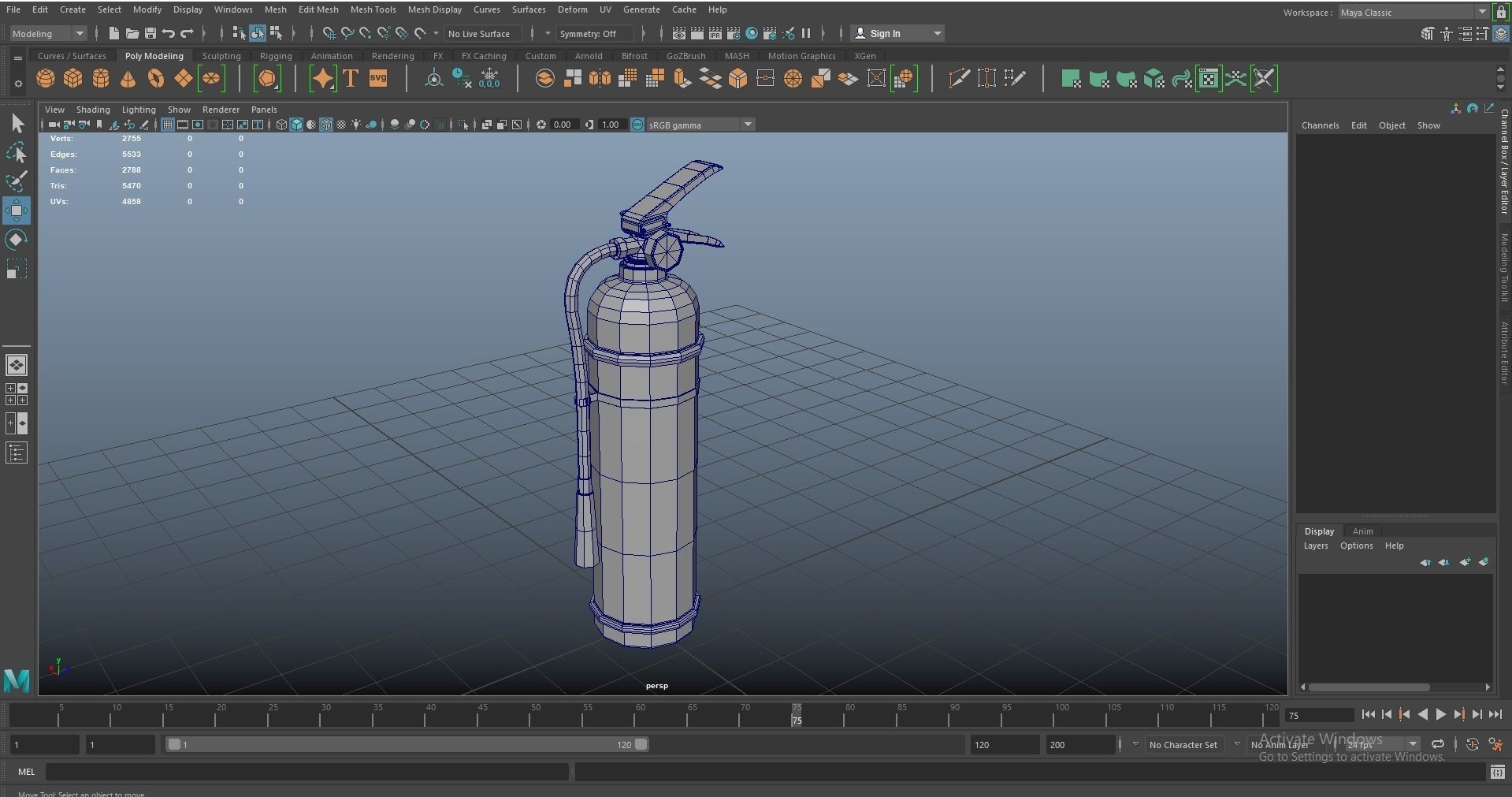Click the range slider bar
This screenshot has width=1512, height=797.
click(x=407, y=744)
